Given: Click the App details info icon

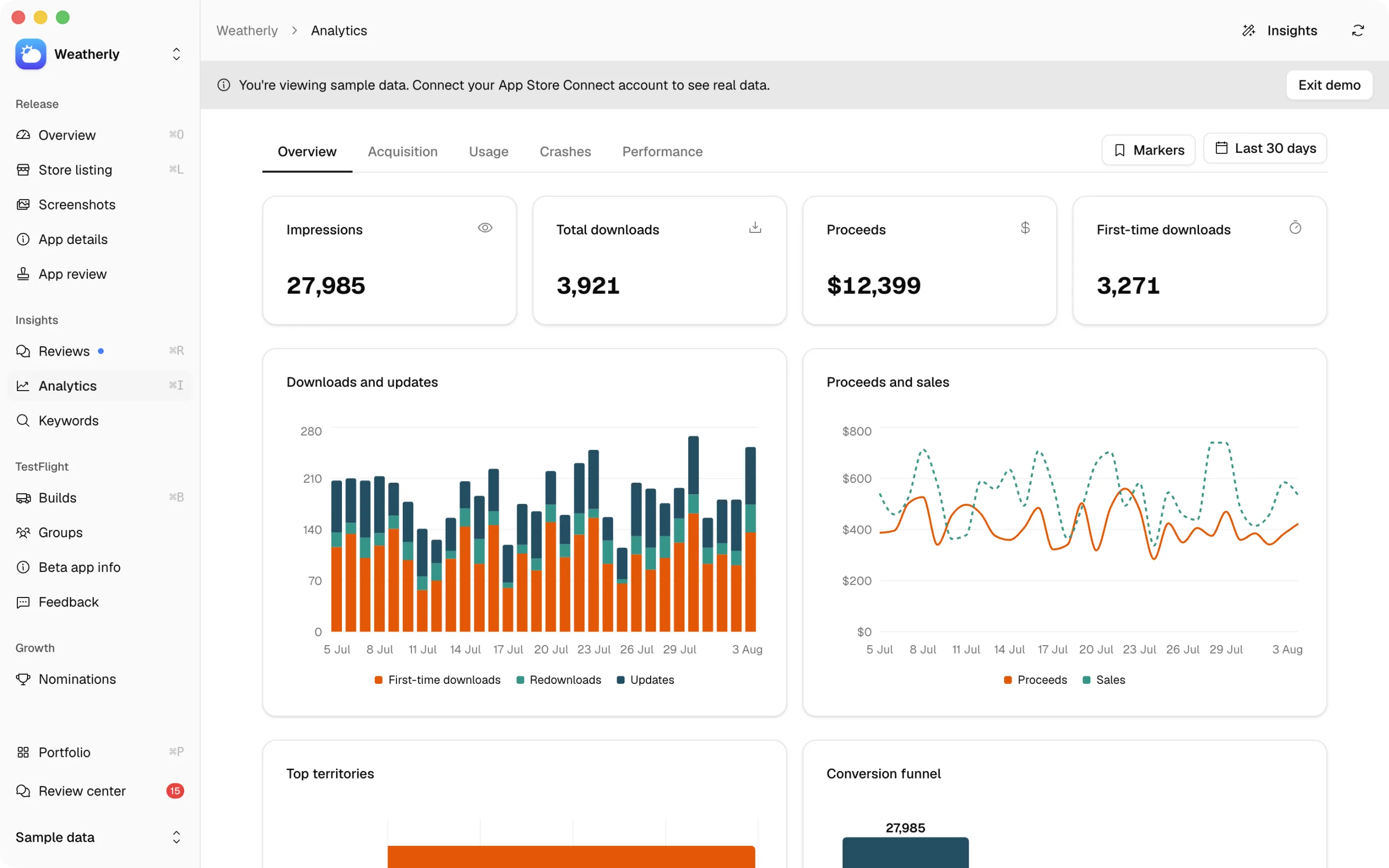Looking at the screenshot, I should (23, 239).
